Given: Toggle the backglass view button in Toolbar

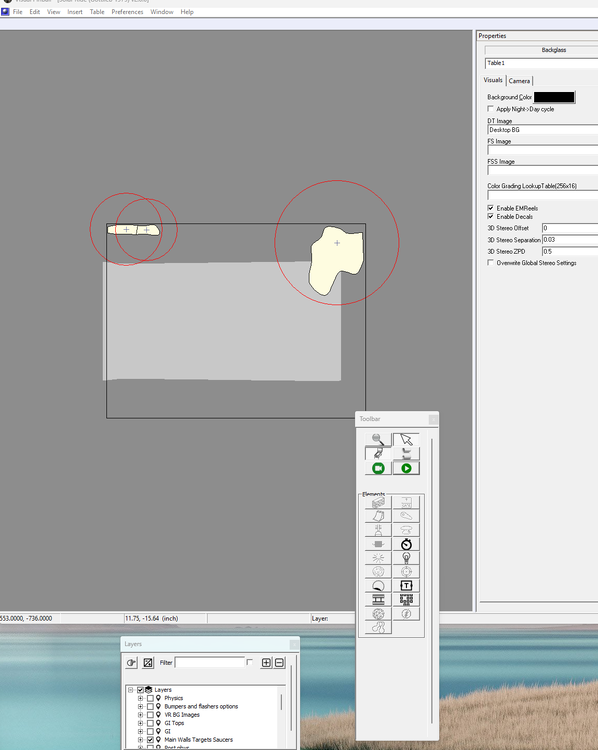Looking at the screenshot, I should pyautogui.click(x=406, y=453).
